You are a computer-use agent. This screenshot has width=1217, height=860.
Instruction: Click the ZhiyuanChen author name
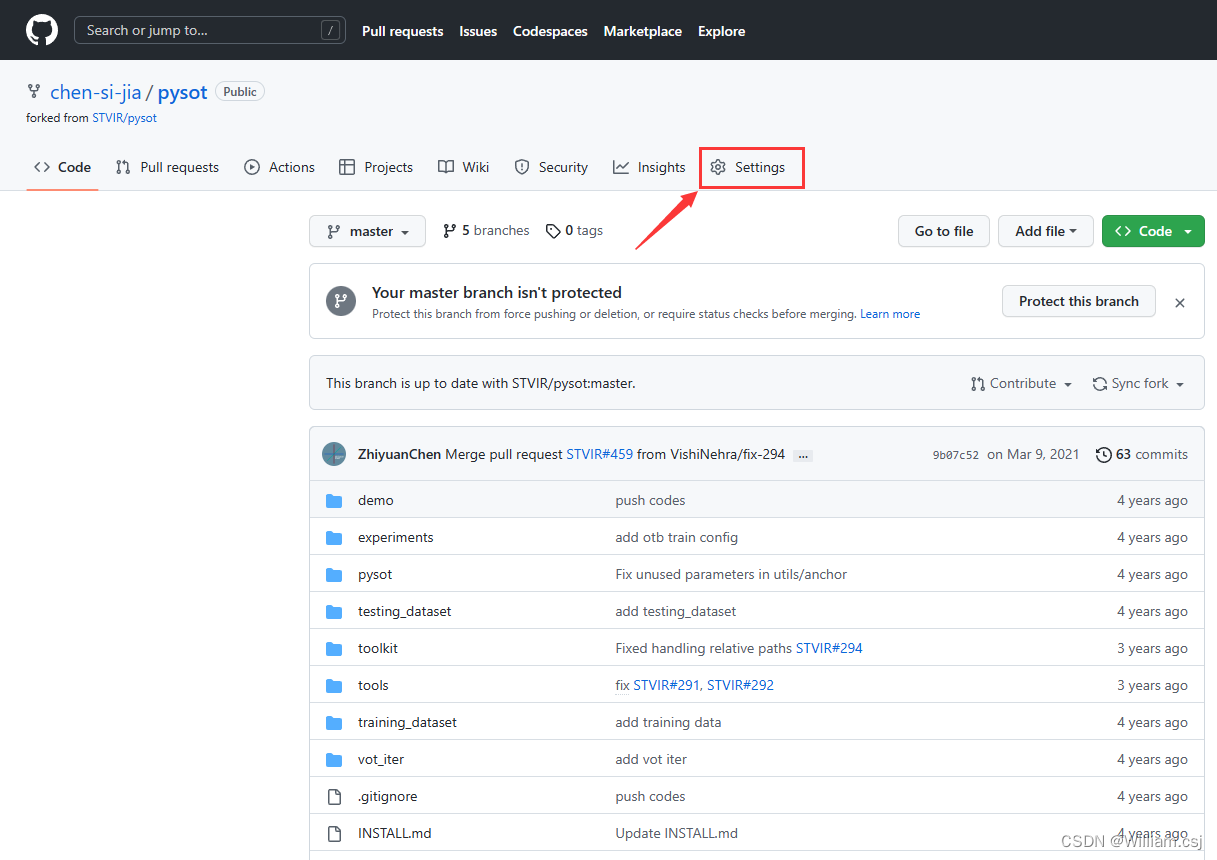point(399,454)
